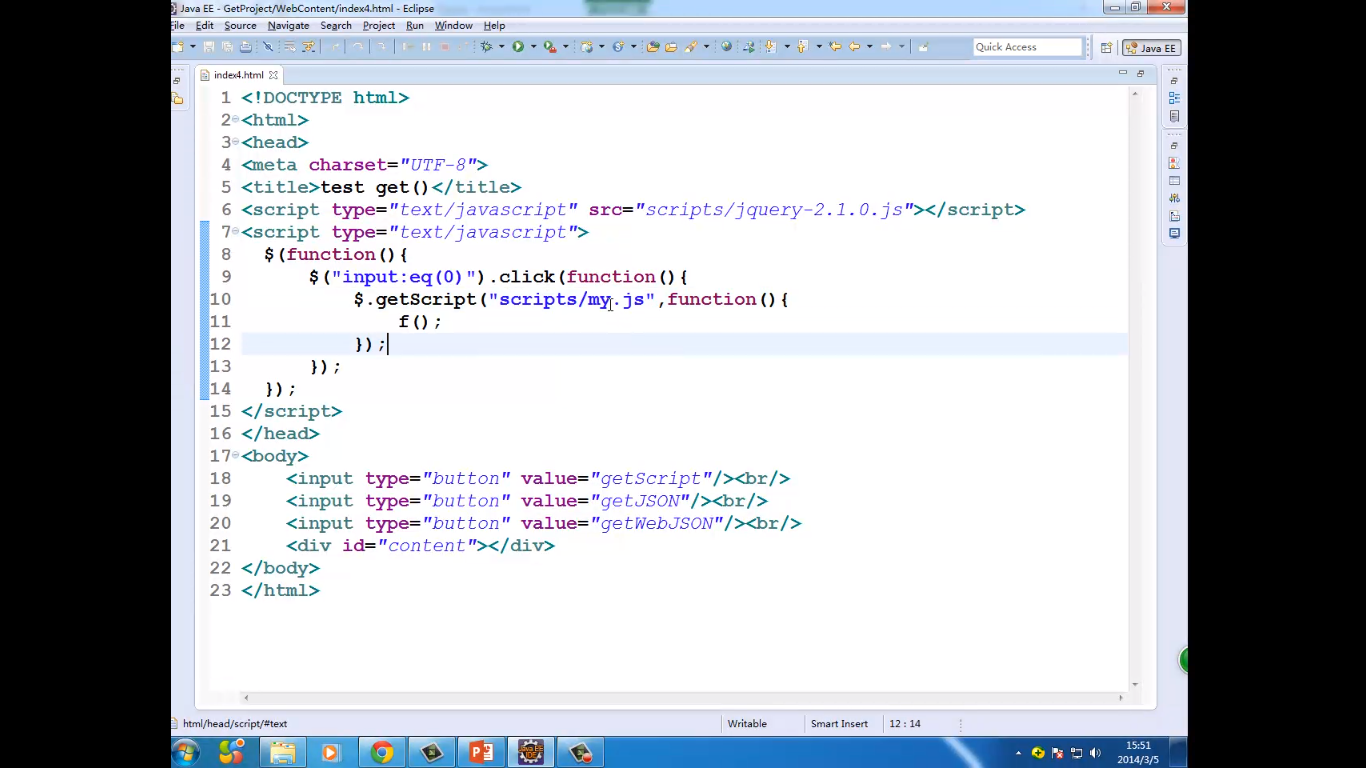Click the Last Edit Location arrow icon
Viewport: 1366px width, 768px height.
coord(835,47)
